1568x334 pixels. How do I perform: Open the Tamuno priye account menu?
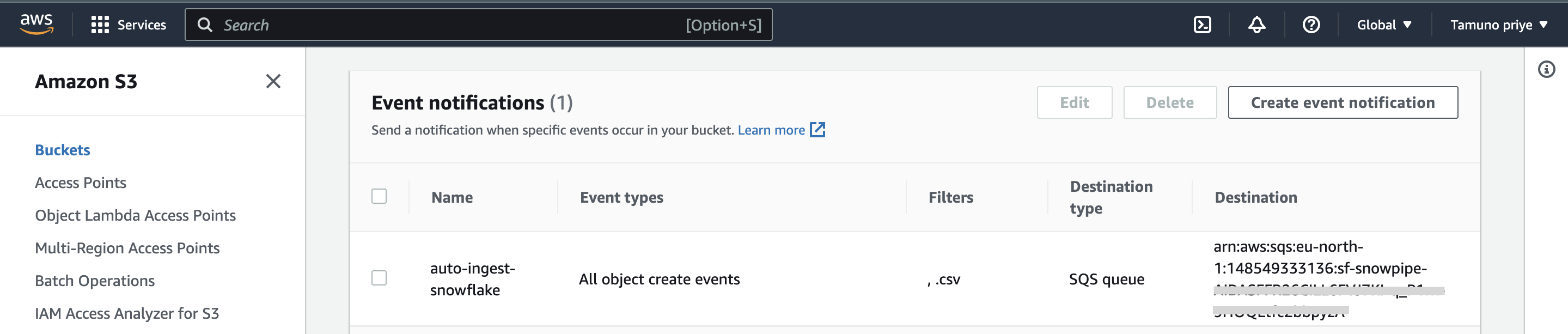pyautogui.click(x=1498, y=25)
